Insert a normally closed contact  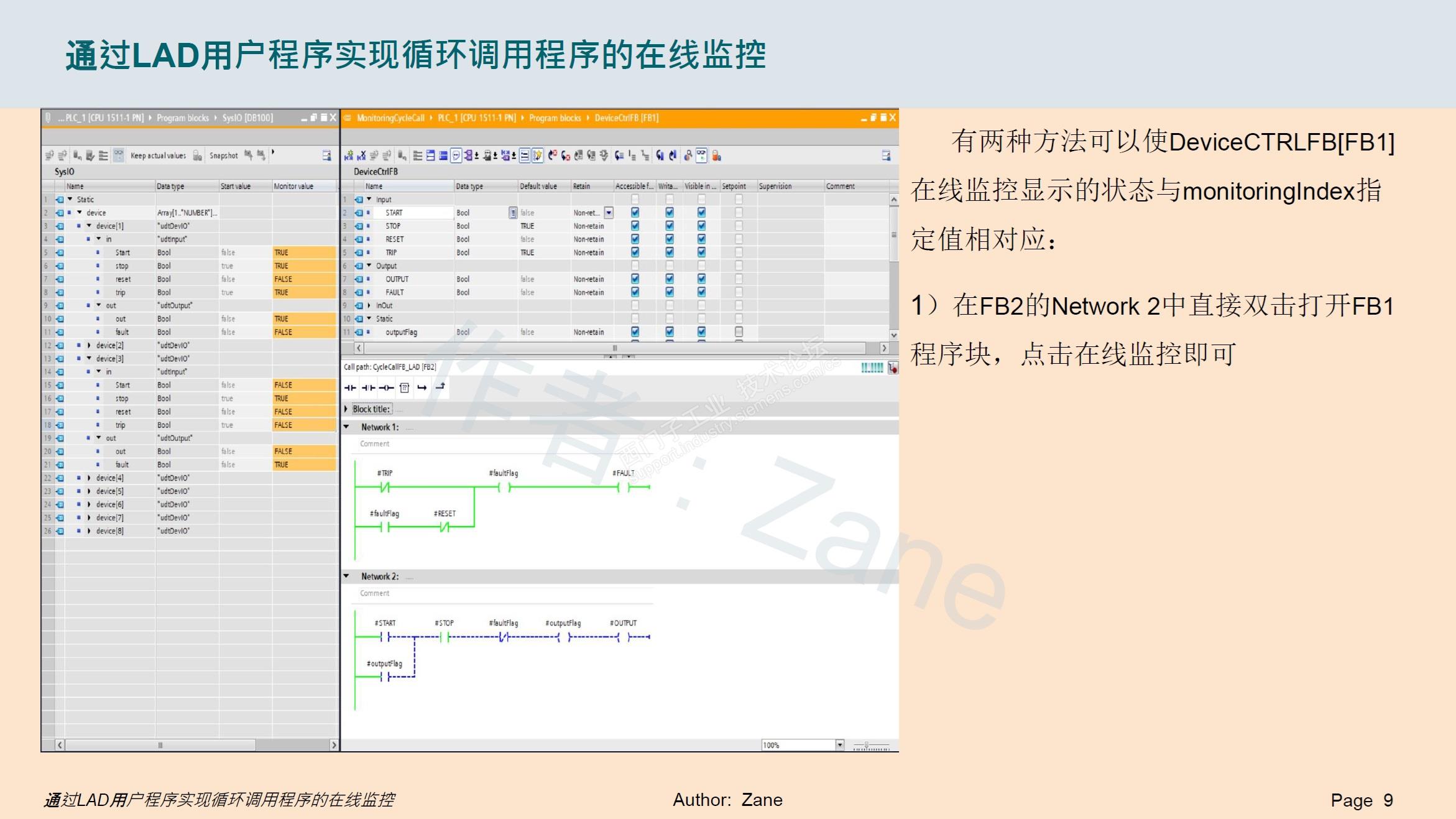tap(368, 387)
